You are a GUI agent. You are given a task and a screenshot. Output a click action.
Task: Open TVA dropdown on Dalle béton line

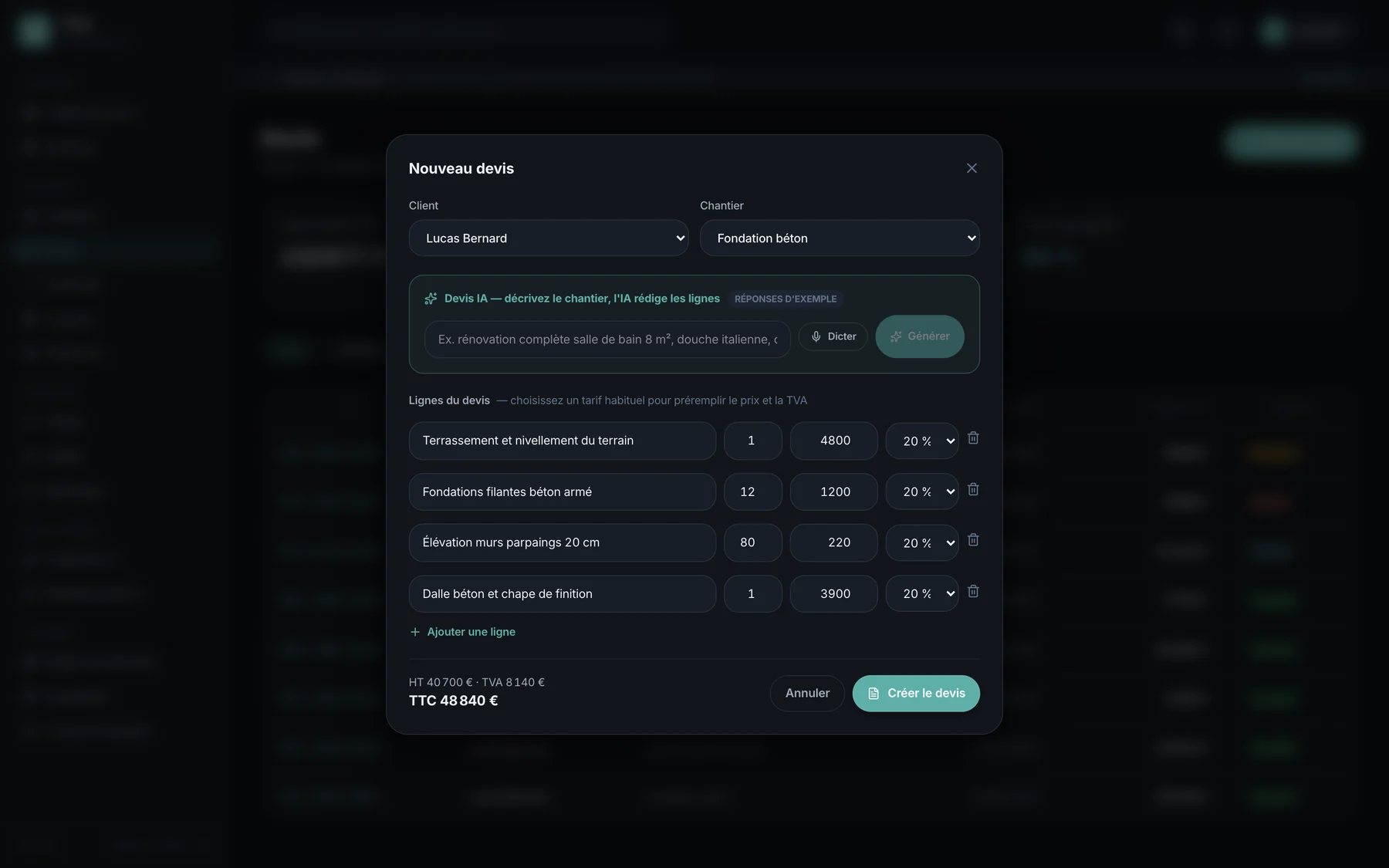[922, 594]
